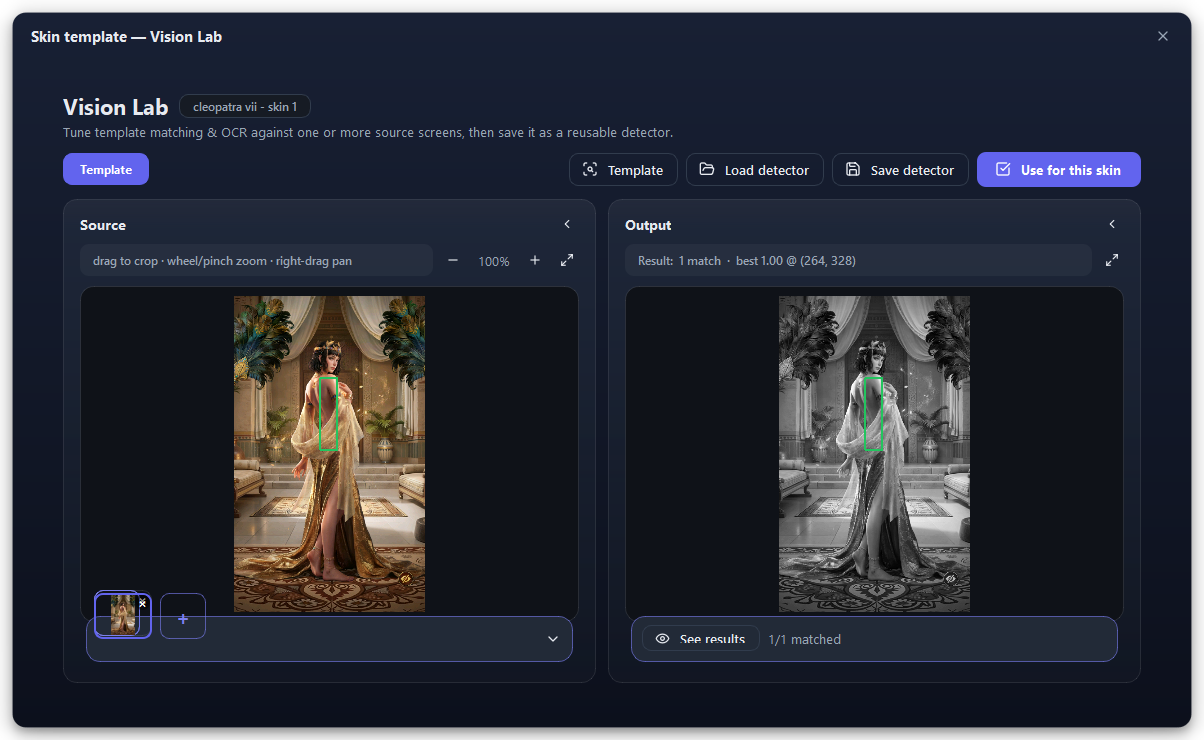Image resolution: width=1204 pixels, height=740 pixels.
Task: Collapse the Output panel
Action: click(1112, 225)
